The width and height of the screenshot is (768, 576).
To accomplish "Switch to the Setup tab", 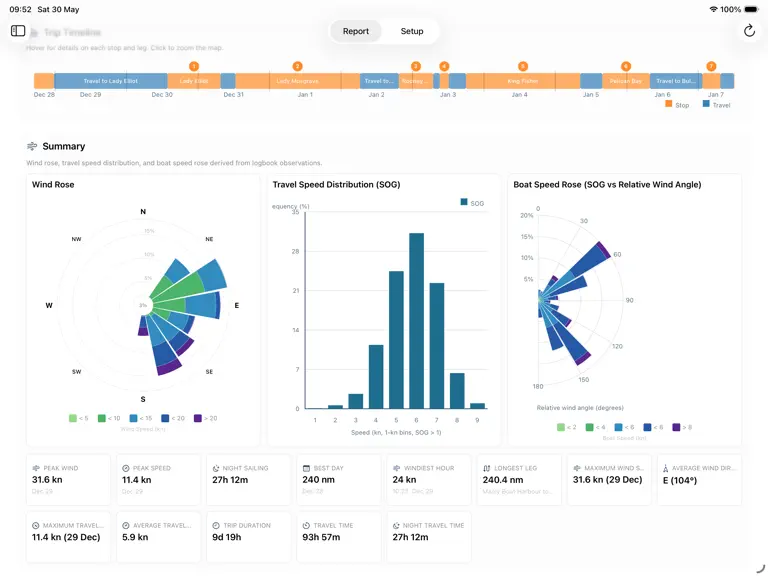I will click(411, 31).
